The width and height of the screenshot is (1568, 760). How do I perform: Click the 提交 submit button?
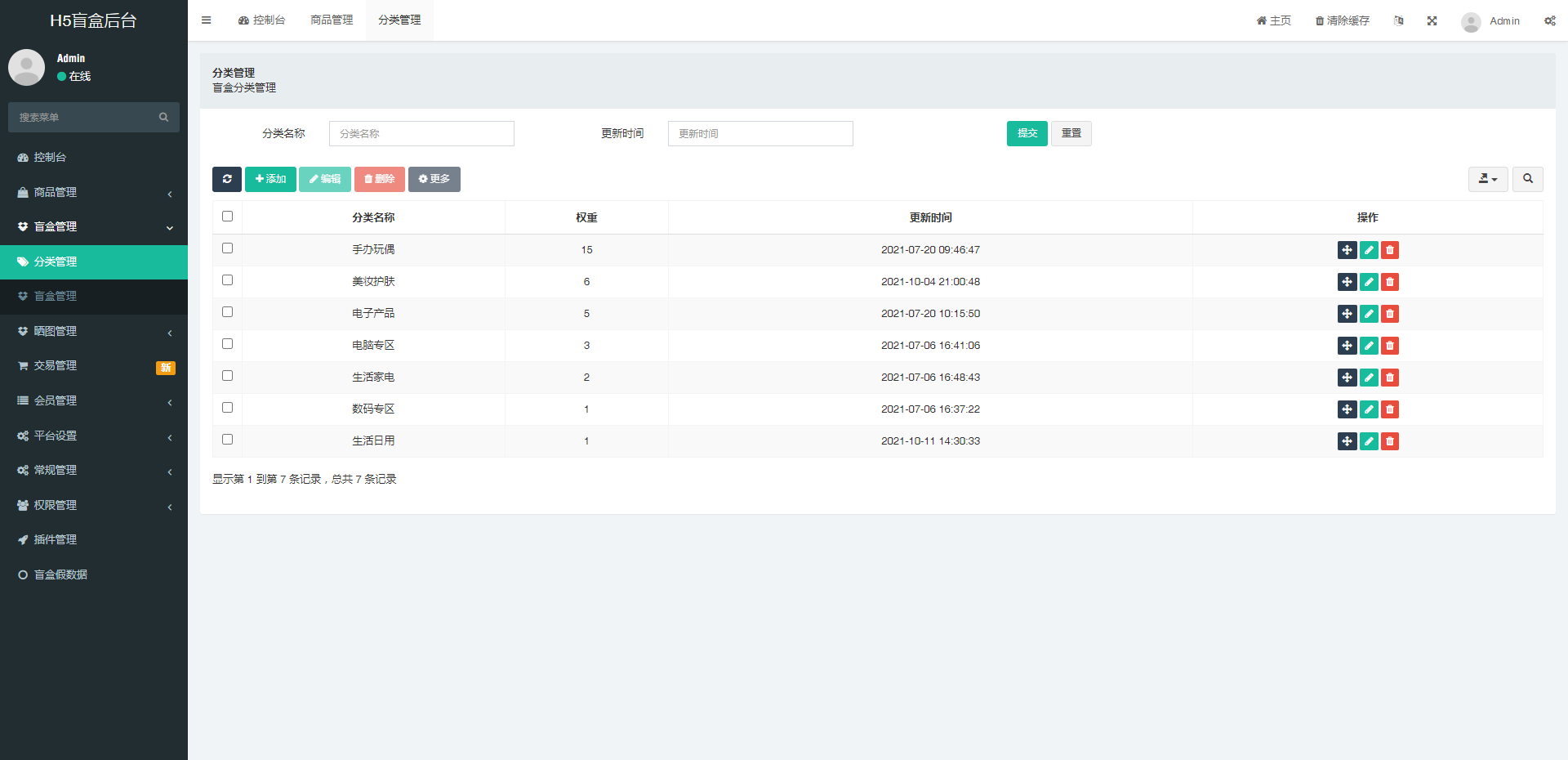click(1027, 133)
